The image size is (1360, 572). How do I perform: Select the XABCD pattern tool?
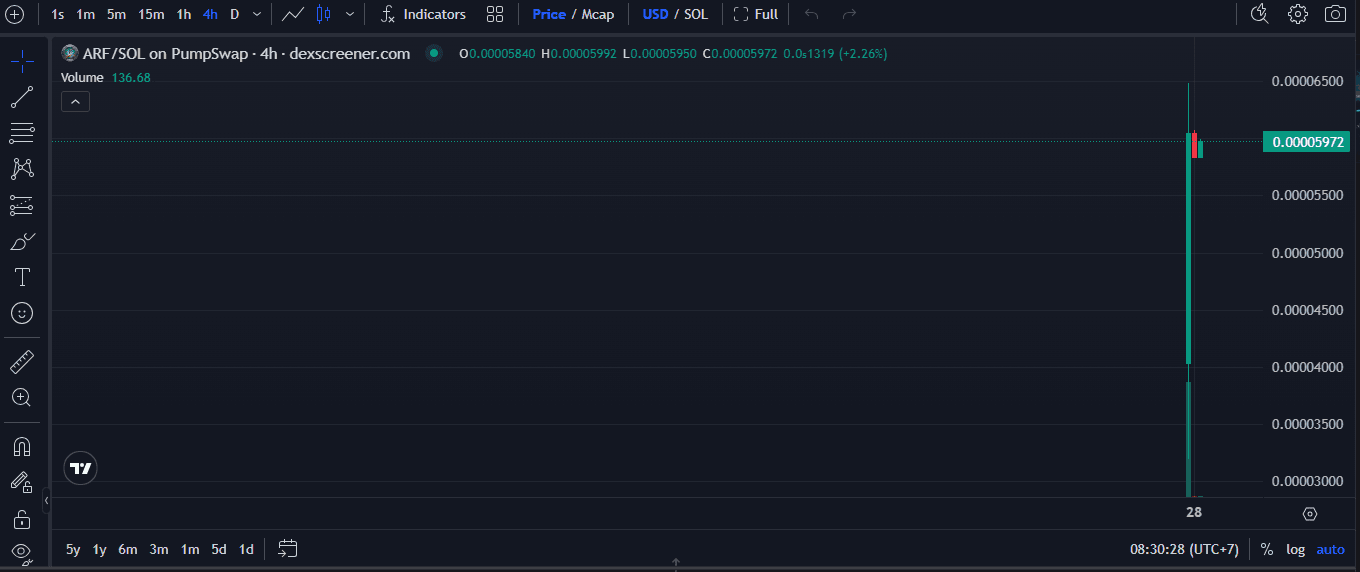(x=22, y=169)
